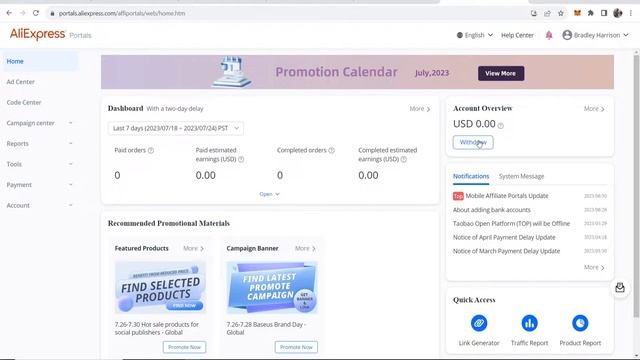Select Home in the sidebar
Image resolution: width=640 pixels, height=360 pixels.
[x=40, y=61]
